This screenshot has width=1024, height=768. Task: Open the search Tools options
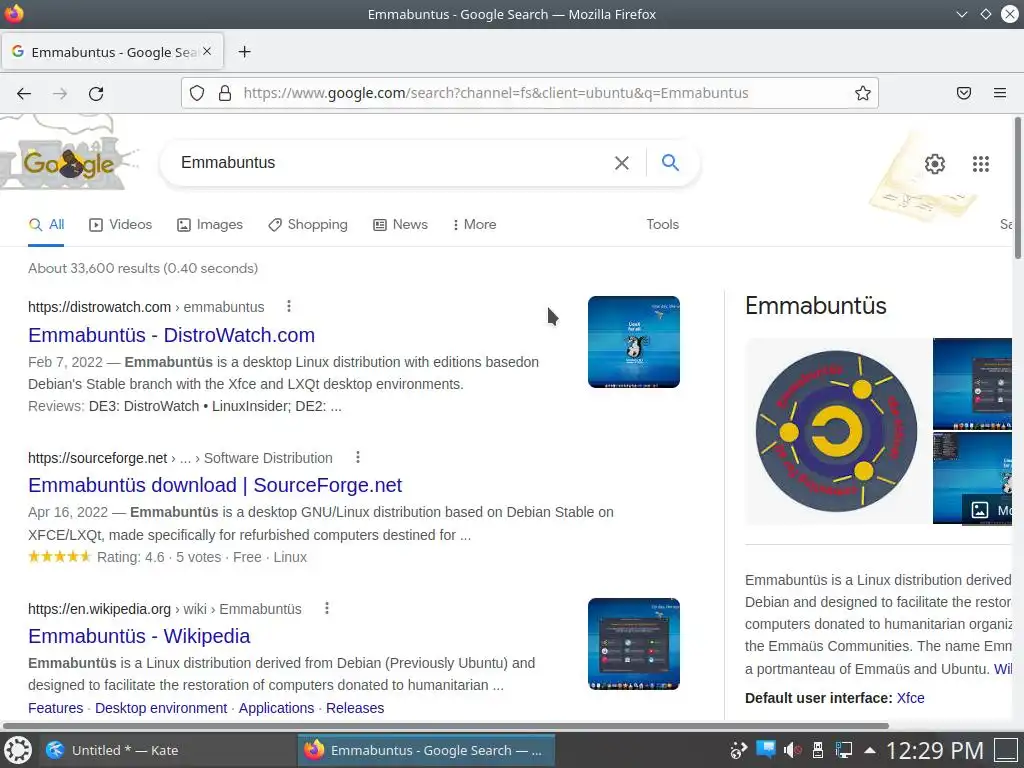click(663, 225)
